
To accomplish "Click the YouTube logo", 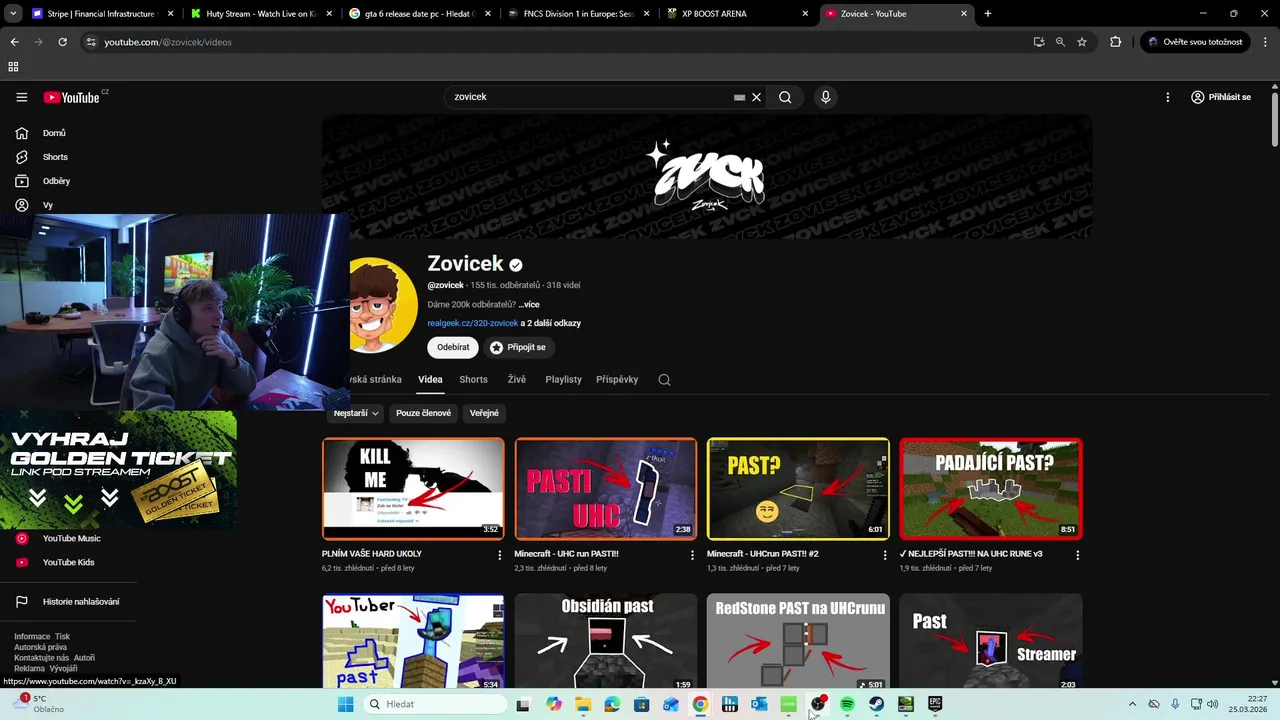I will 72,97.
